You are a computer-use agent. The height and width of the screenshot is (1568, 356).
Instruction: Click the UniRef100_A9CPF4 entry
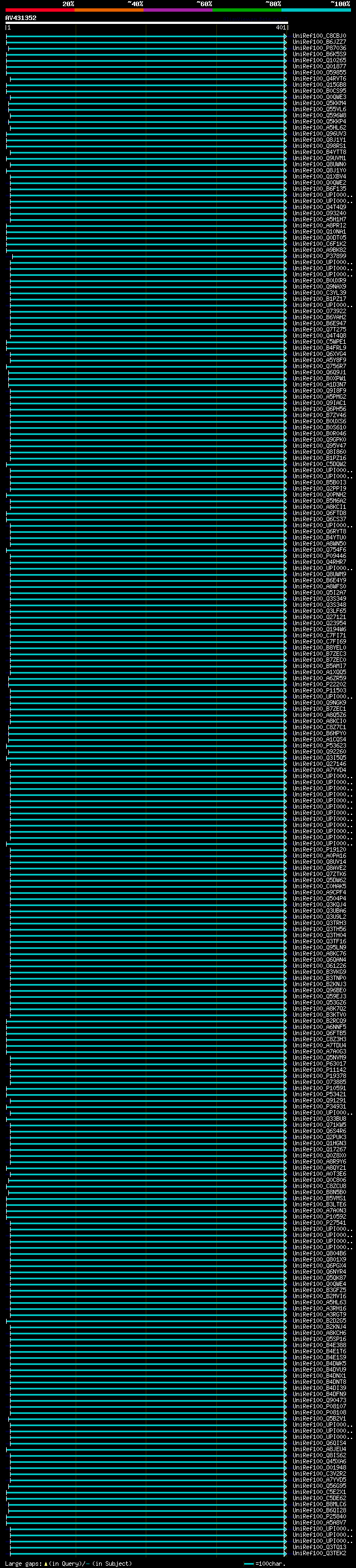coord(319,892)
